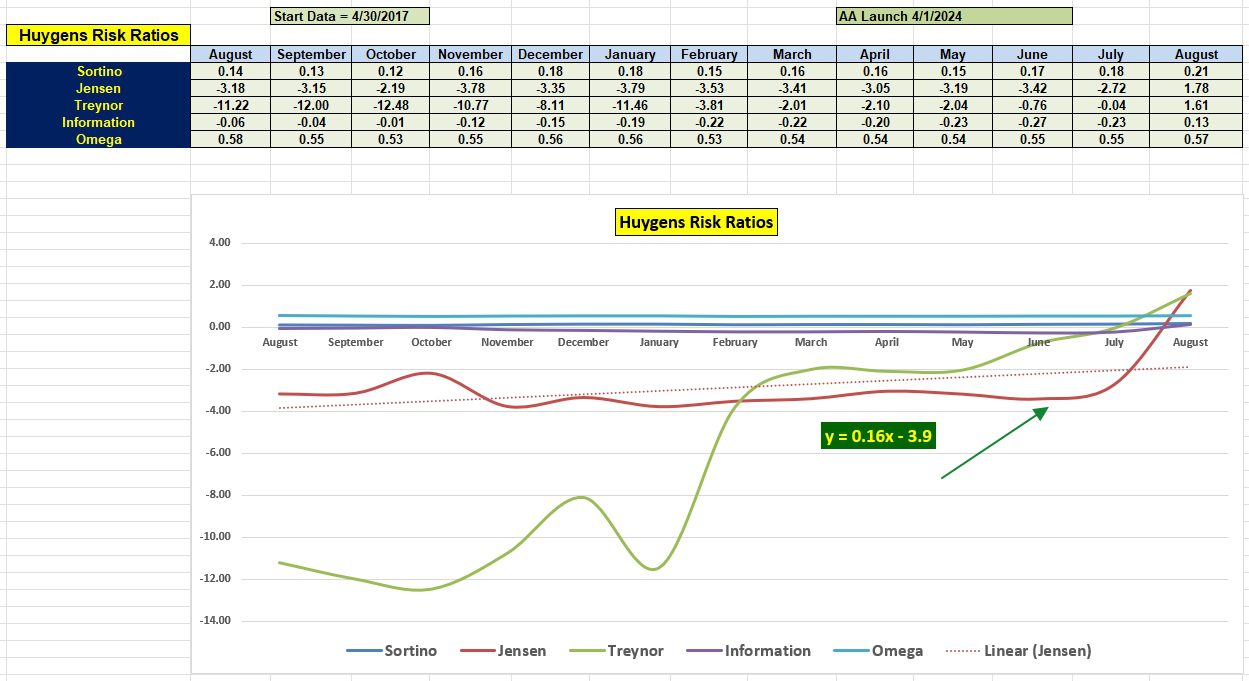Click the Information legend entry

pos(749,651)
